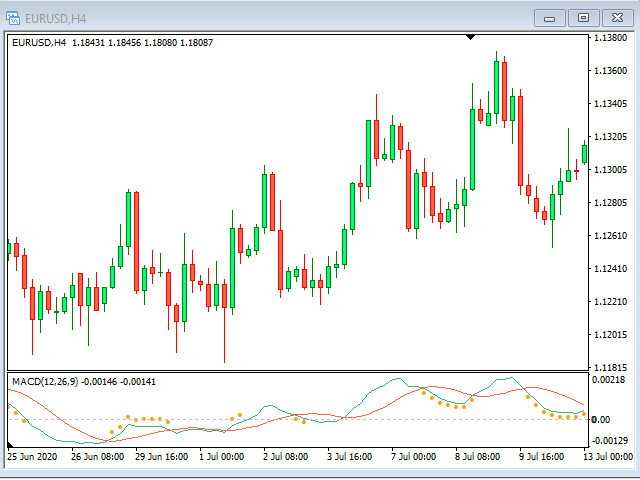Click the 9 Jul 16:00 time label

pyautogui.click(x=542, y=457)
